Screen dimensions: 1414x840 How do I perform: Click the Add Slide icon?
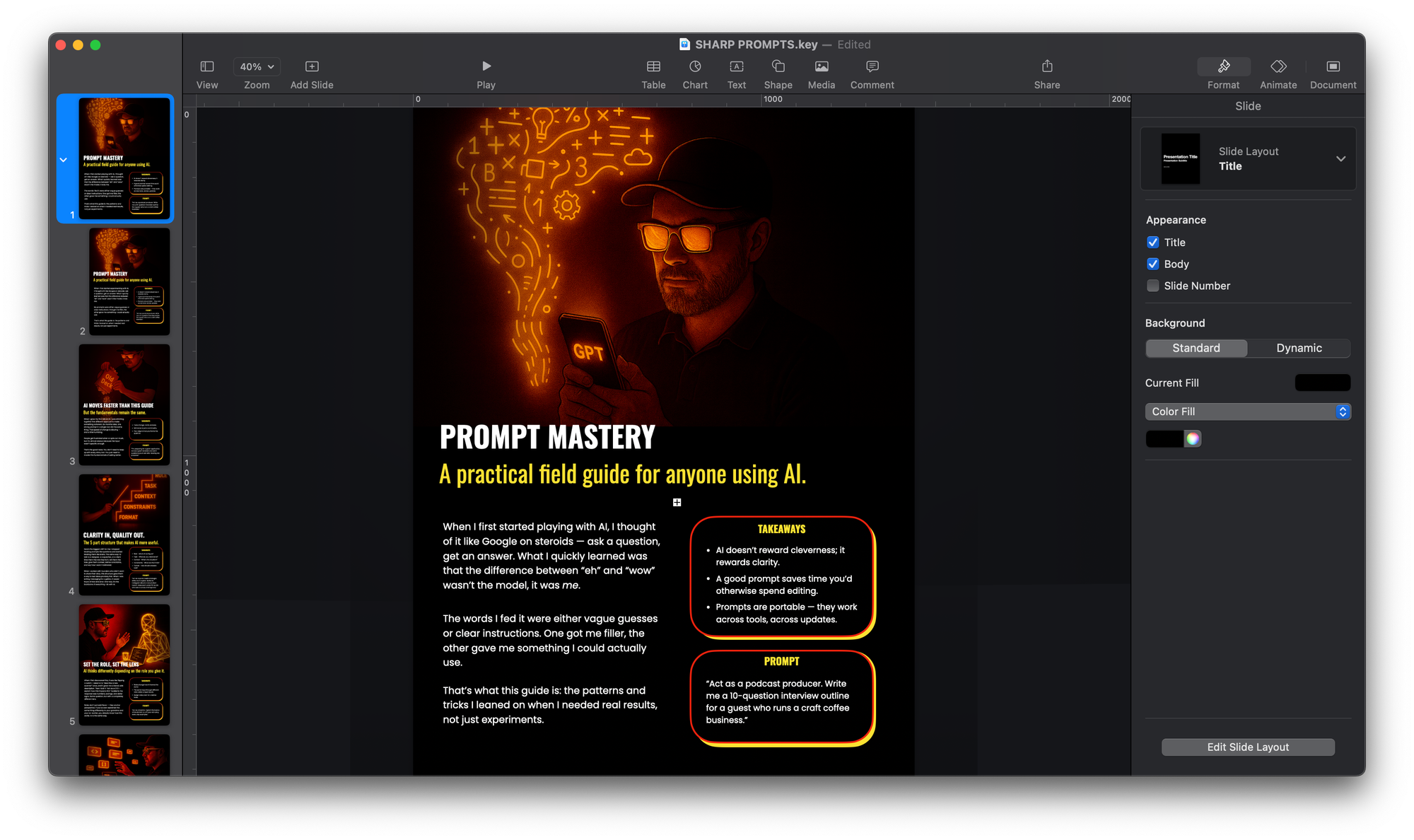[312, 66]
